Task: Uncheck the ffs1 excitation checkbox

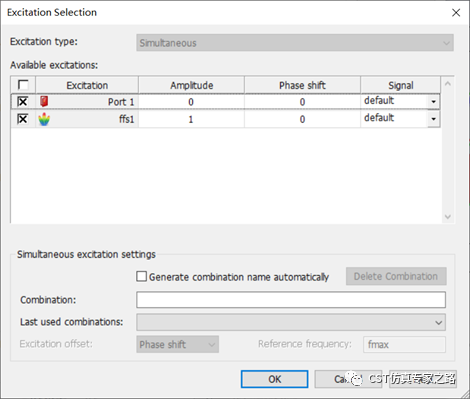Action: [x=23, y=119]
